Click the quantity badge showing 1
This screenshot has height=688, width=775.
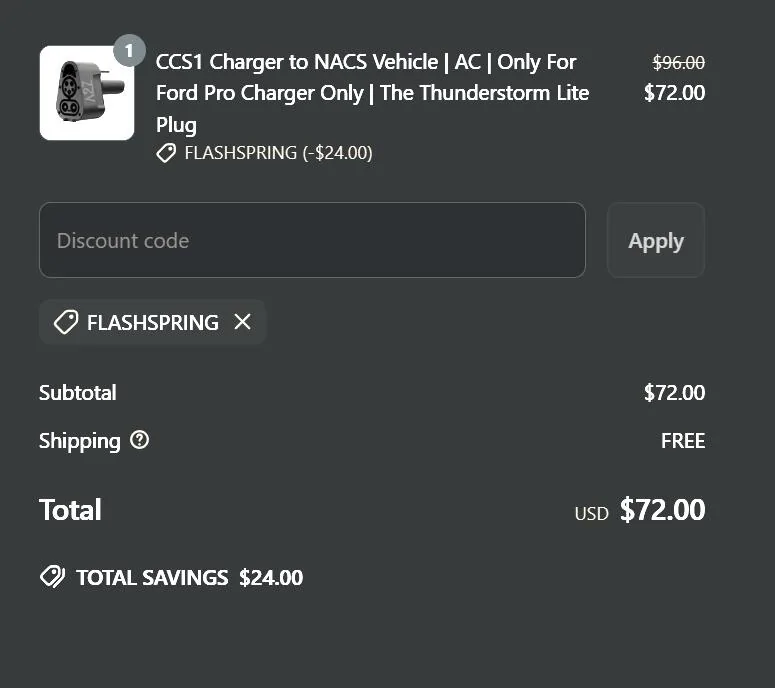(129, 50)
